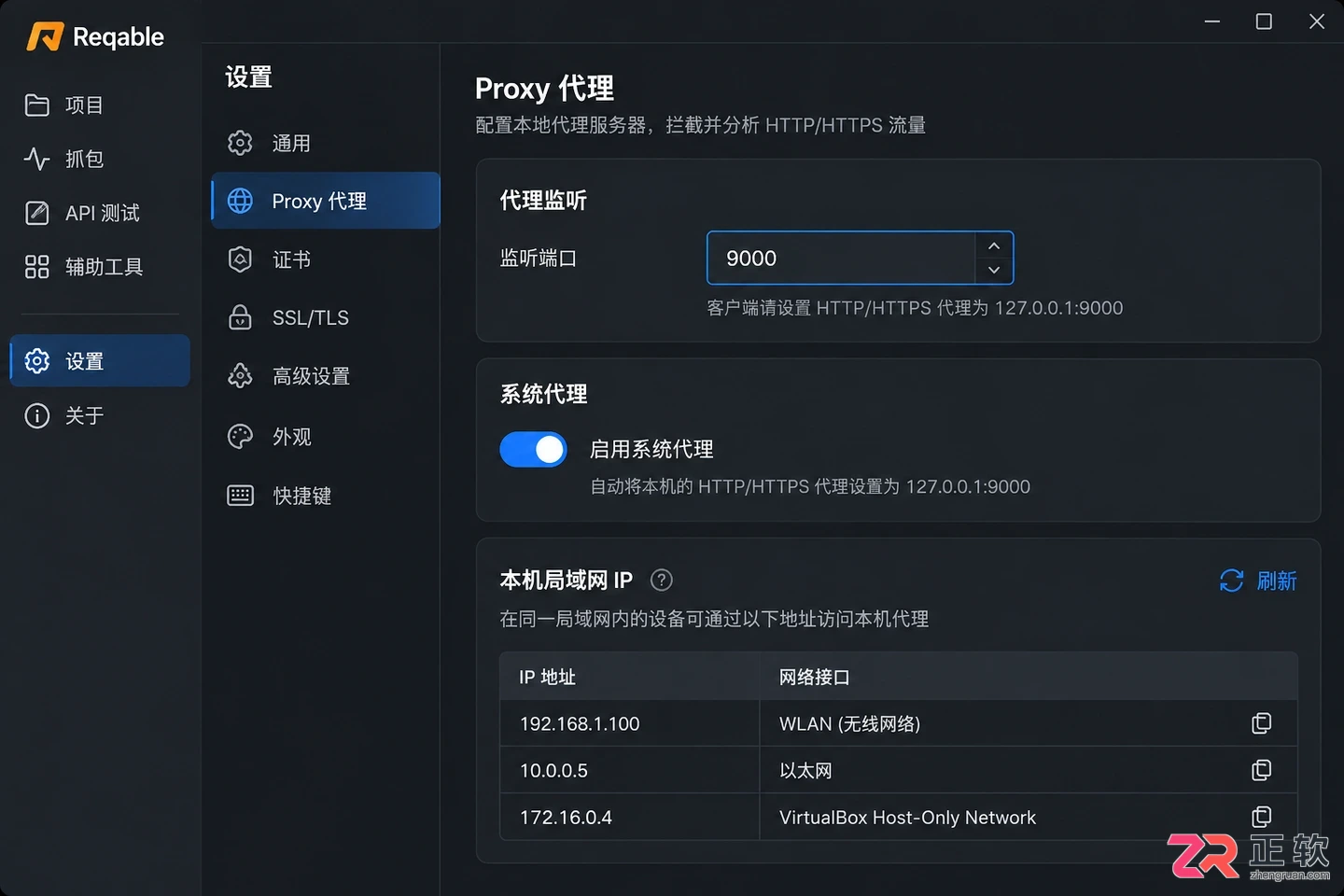Screen dimensions: 1344x896
Task: Maximize the Reqable window
Action: [x=1264, y=21]
